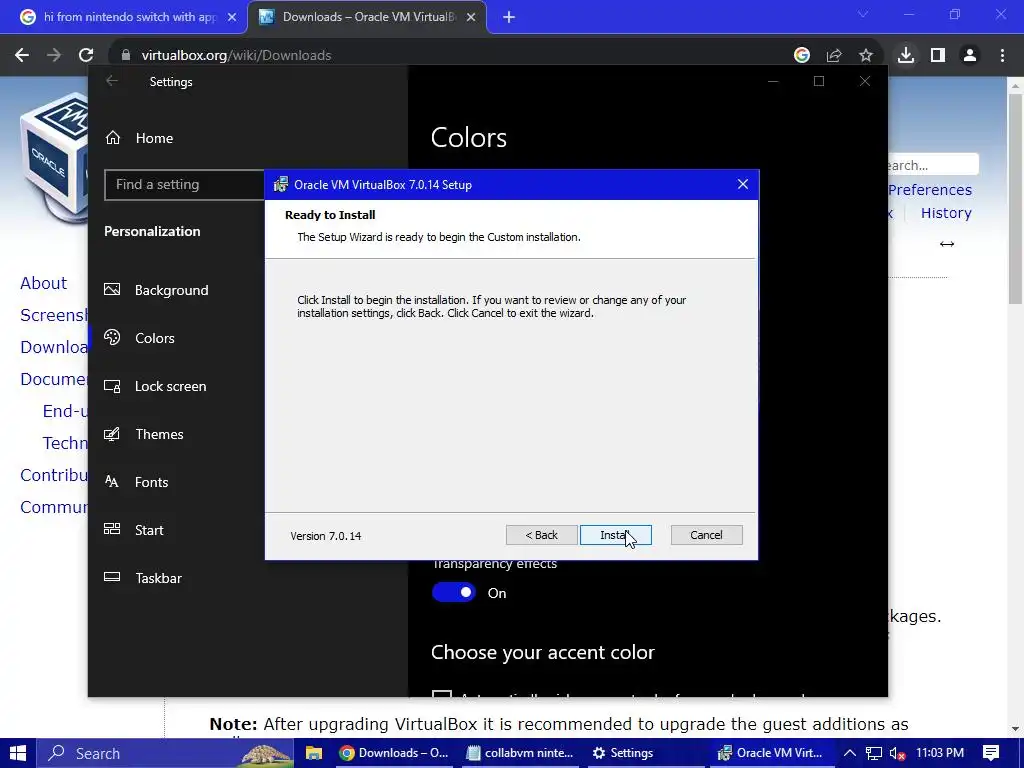Open Chrome downloads tray icon
Image resolution: width=1024 pixels, height=768 pixels.
point(906,56)
